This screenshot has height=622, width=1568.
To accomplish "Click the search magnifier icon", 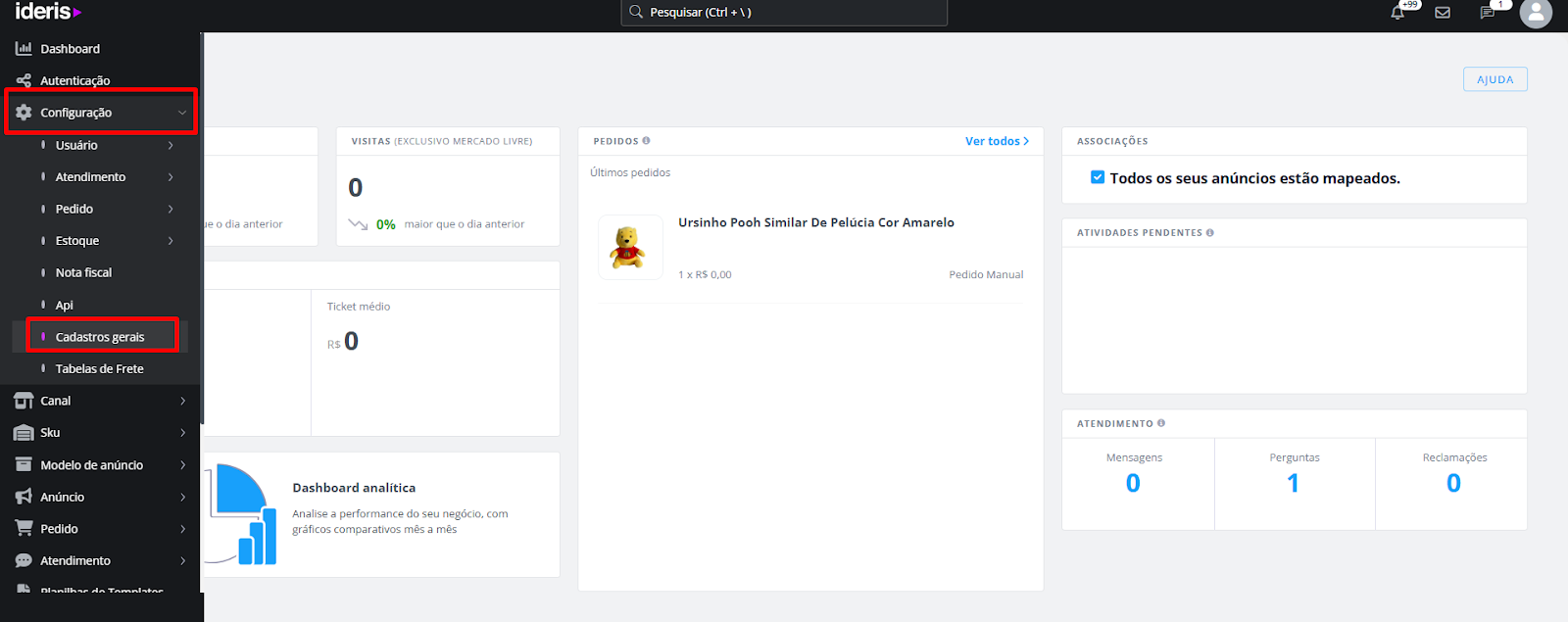I will (636, 12).
